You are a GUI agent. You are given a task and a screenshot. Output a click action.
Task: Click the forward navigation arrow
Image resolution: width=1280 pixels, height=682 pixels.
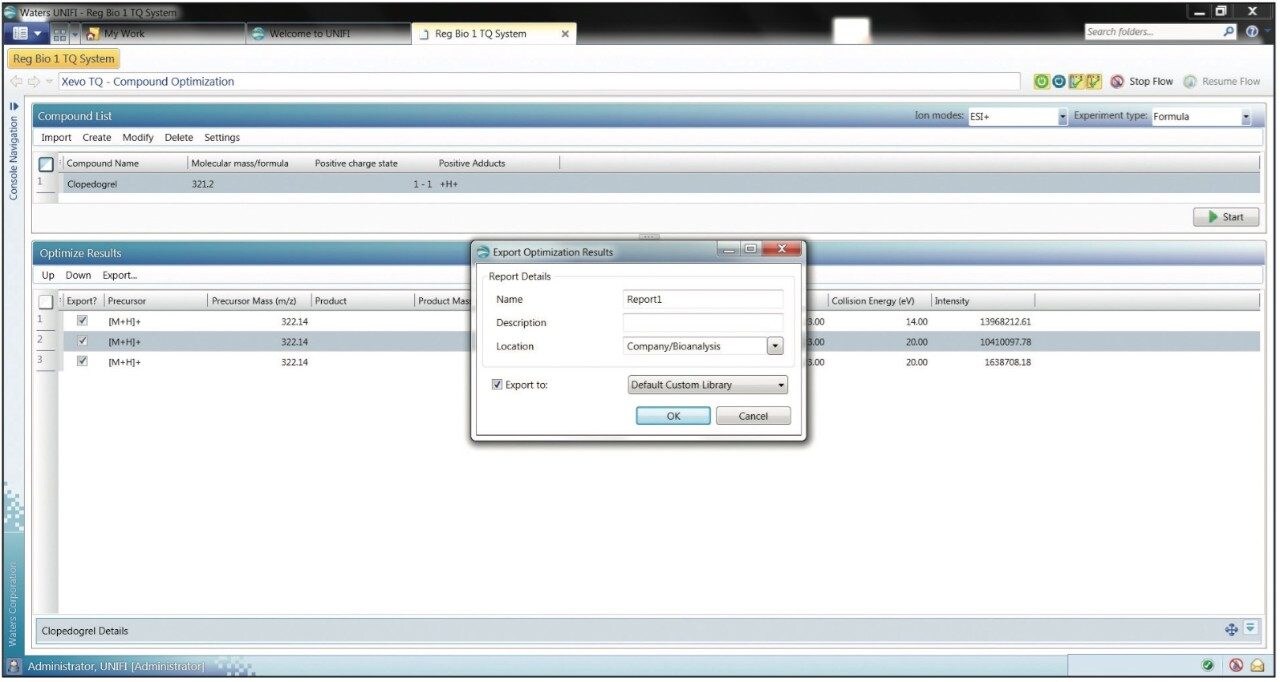[32, 82]
